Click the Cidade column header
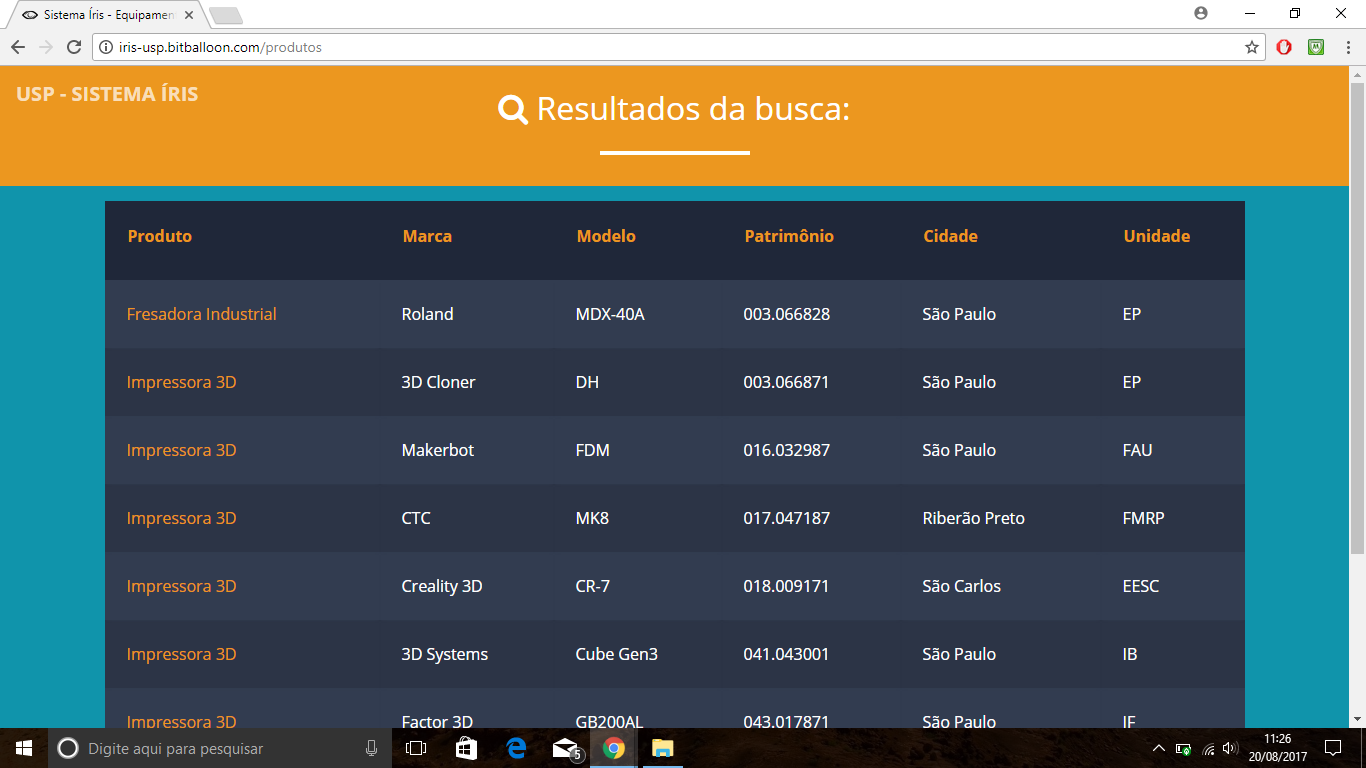The image size is (1366, 768). point(950,236)
